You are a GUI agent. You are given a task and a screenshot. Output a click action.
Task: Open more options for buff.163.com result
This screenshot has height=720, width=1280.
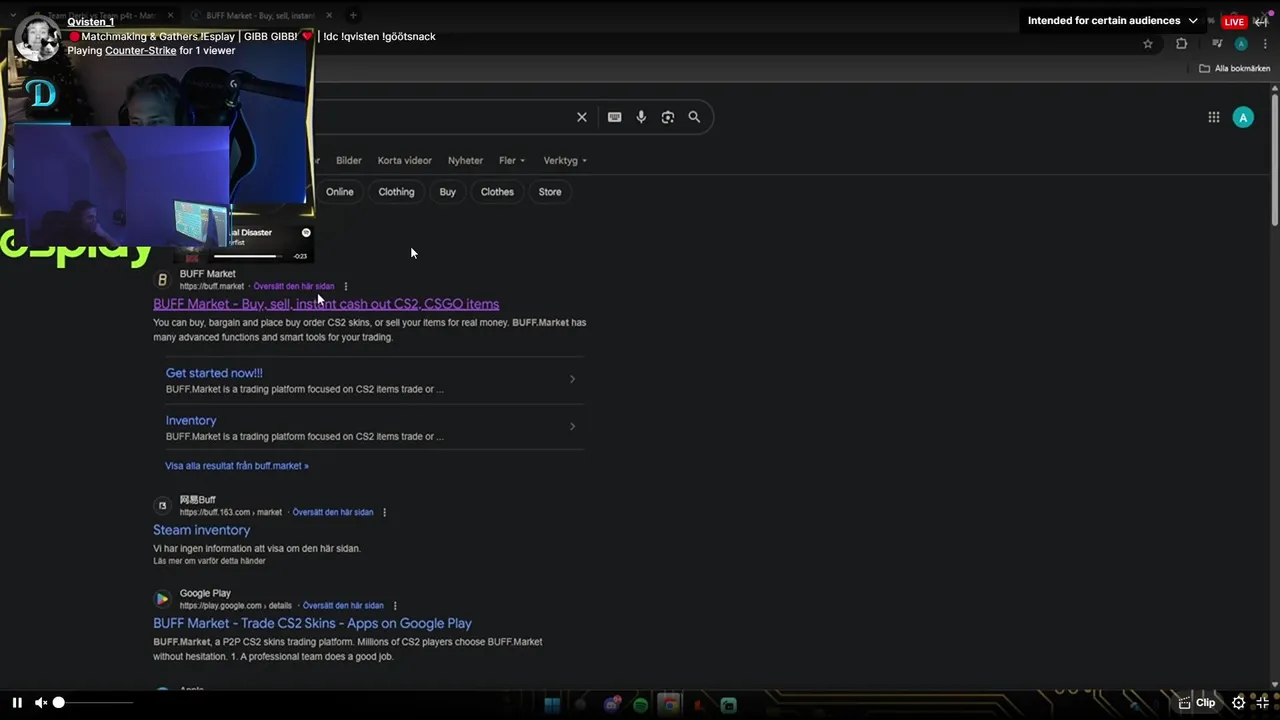(x=384, y=512)
